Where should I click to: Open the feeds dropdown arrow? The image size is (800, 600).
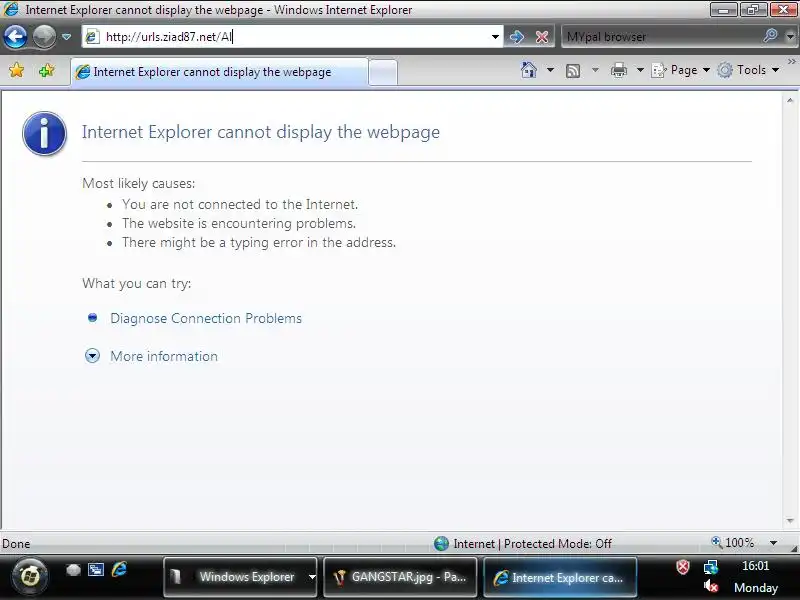[x=595, y=70]
